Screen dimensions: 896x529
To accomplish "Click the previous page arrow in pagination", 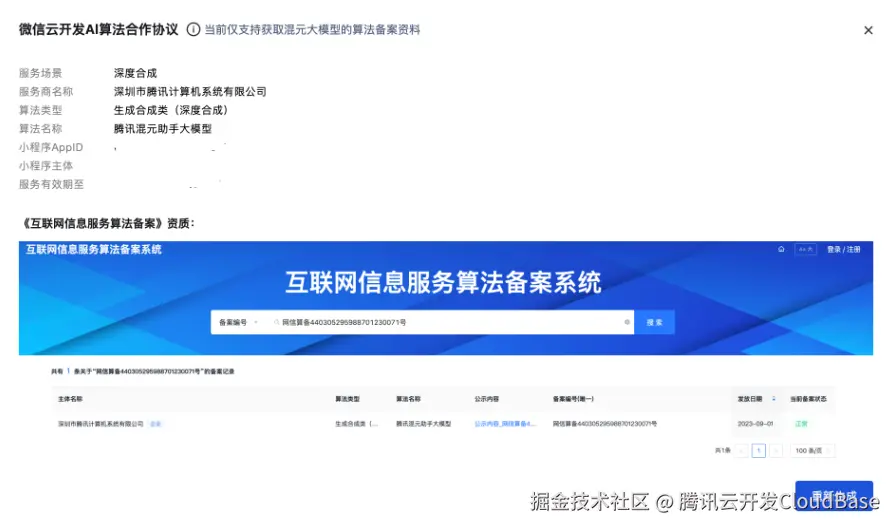I will click(742, 451).
